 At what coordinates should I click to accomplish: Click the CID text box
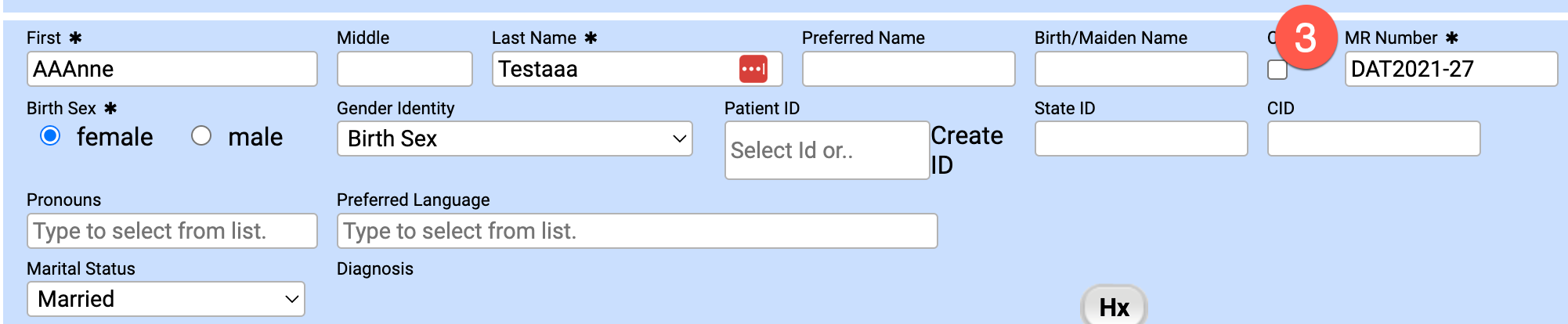(x=1373, y=139)
